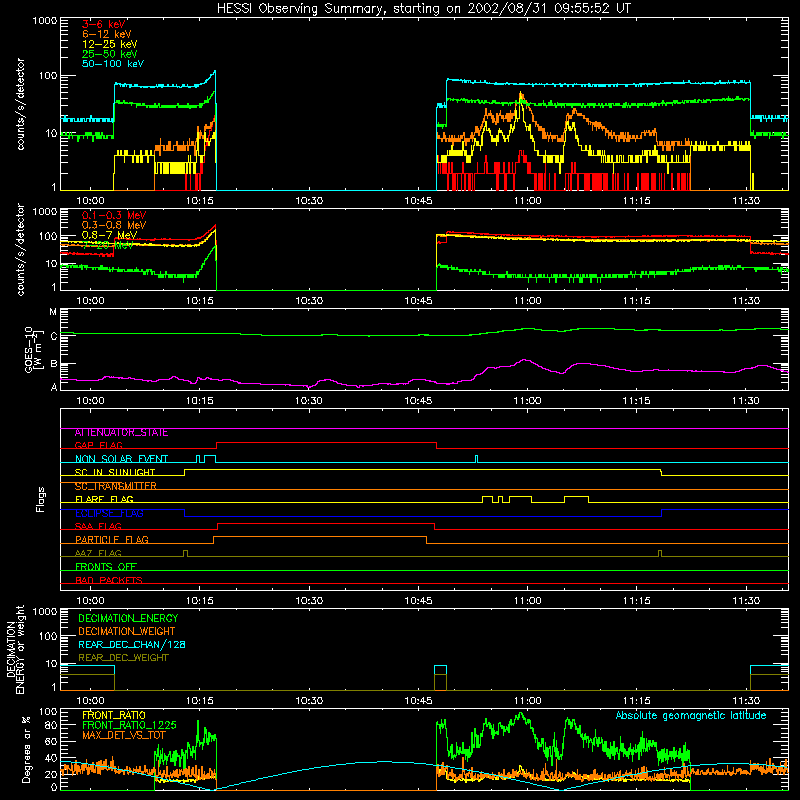
Task: Click the A flux class tick label
Action: [x=54, y=387]
